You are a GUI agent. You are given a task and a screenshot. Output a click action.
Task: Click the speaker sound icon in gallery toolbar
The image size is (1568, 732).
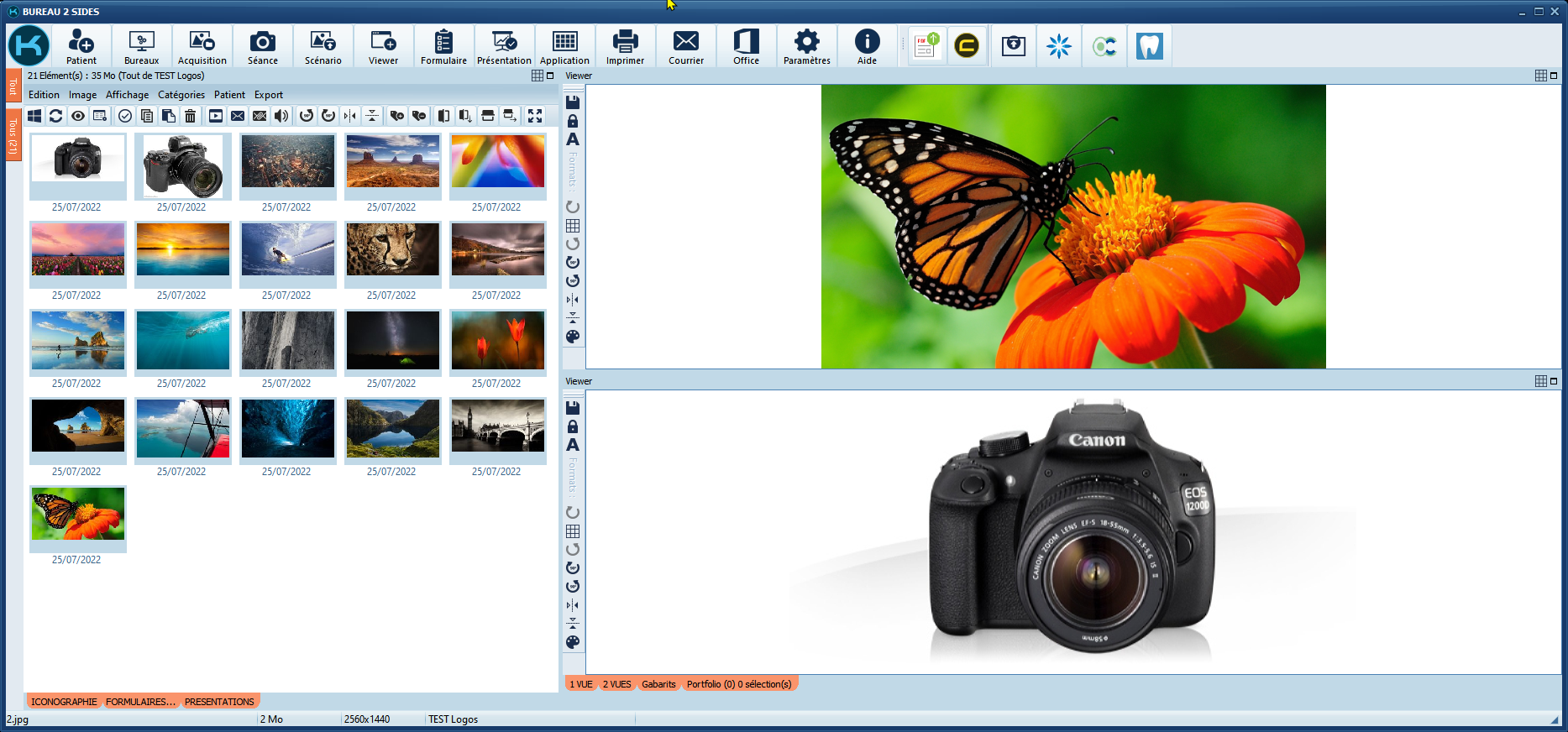281,116
